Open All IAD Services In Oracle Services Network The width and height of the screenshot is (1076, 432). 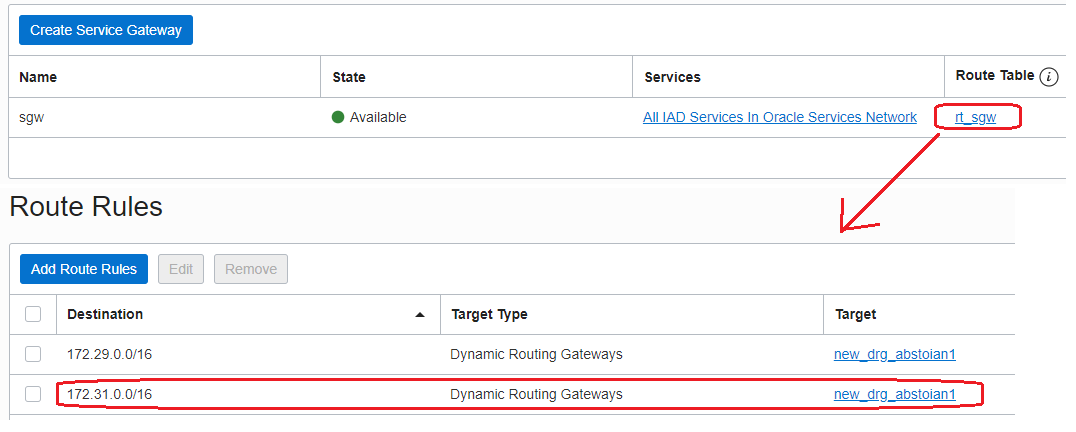click(x=779, y=117)
